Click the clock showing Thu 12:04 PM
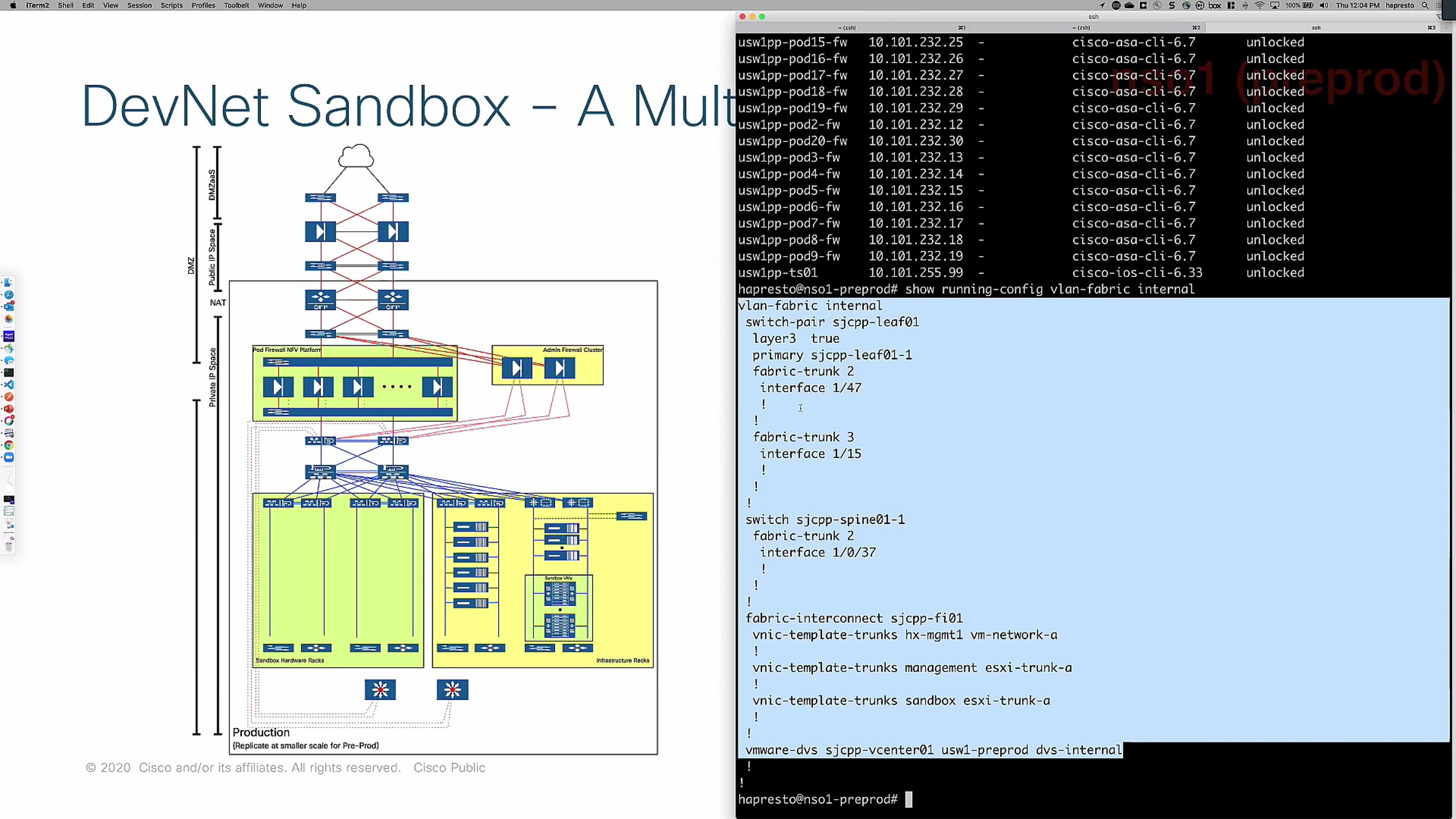The image size is (1456, 819). pos(1358,5)
